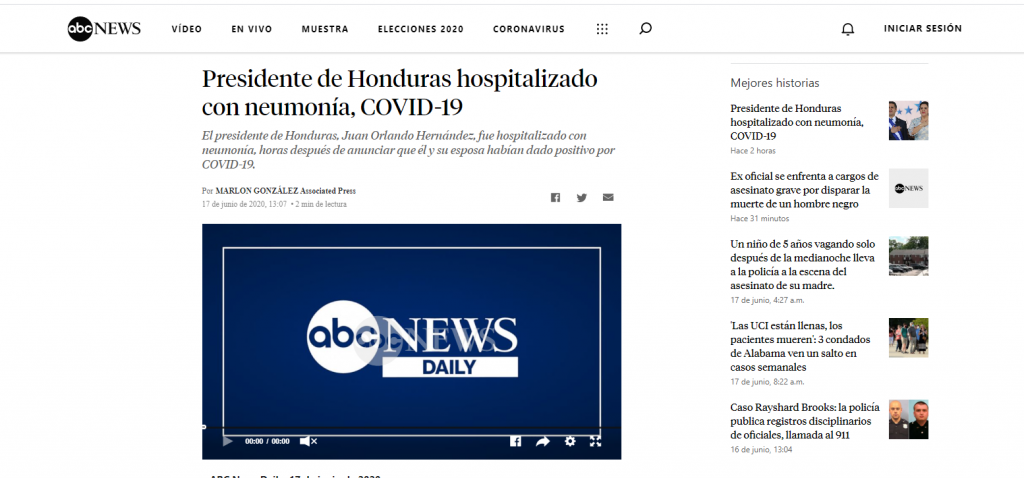This screenshot has width=1024, height=478.
Task: Open the more sections grid icon
Action: pos(602,29)
